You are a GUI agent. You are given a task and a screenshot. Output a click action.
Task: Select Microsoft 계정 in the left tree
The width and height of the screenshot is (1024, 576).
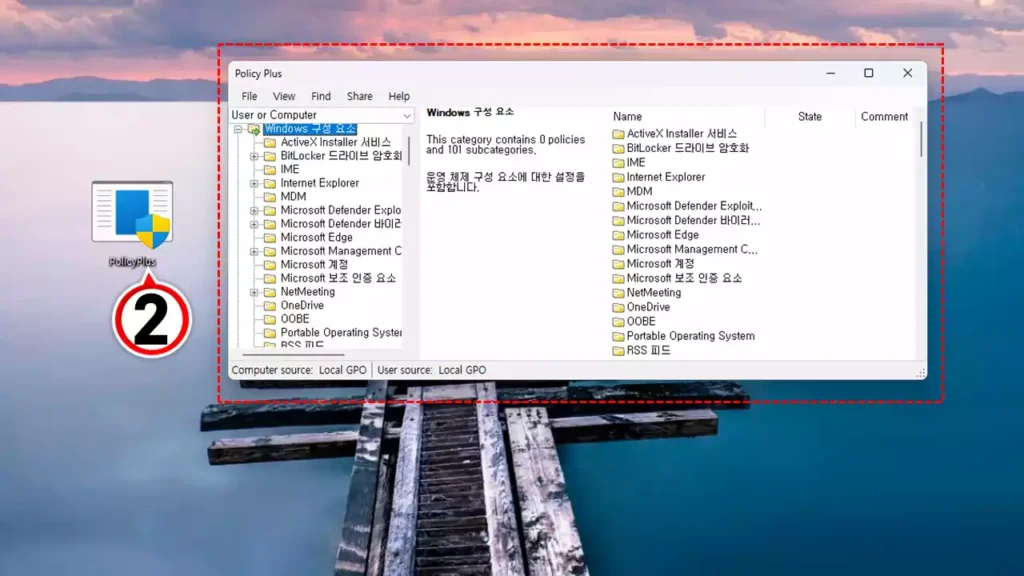(x=314, y=264)
